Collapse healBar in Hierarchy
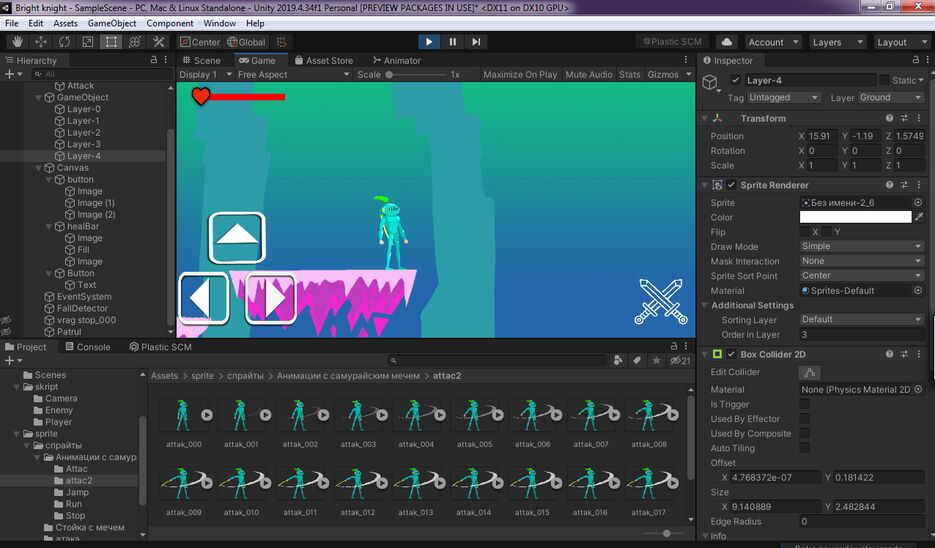Viewport: 935px width, 548px height. [x=49, y=227]
